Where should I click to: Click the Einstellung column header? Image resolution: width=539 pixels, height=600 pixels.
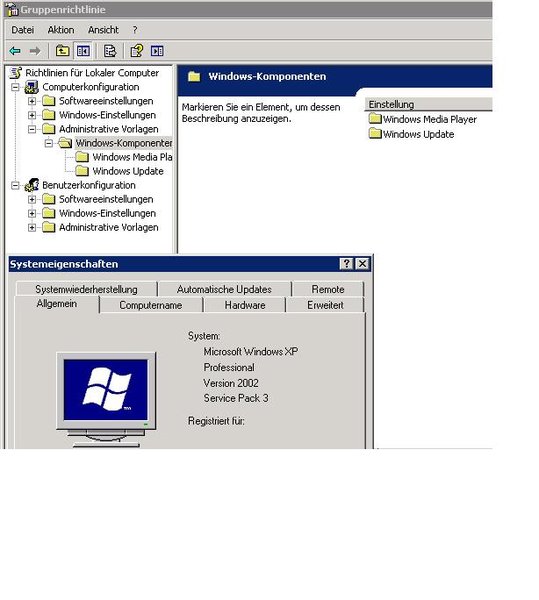coord(428,104)
